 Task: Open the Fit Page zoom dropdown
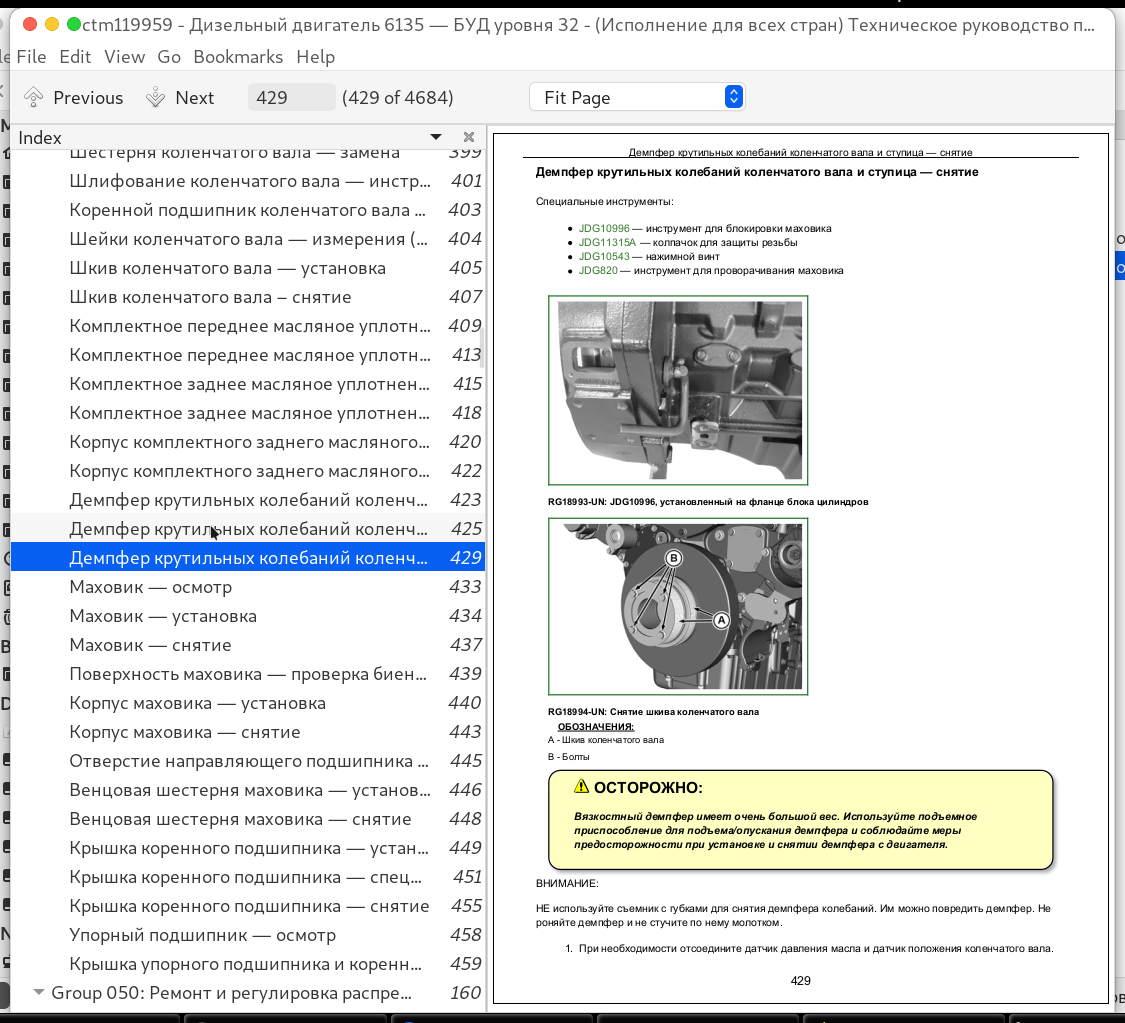point(637,97)
